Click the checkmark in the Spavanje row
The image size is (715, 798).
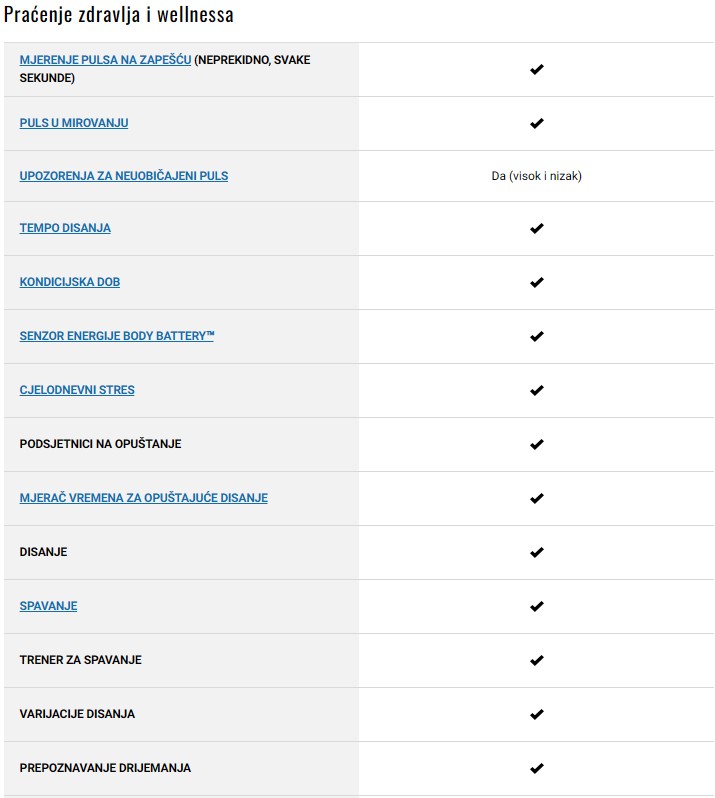point(536,606)
